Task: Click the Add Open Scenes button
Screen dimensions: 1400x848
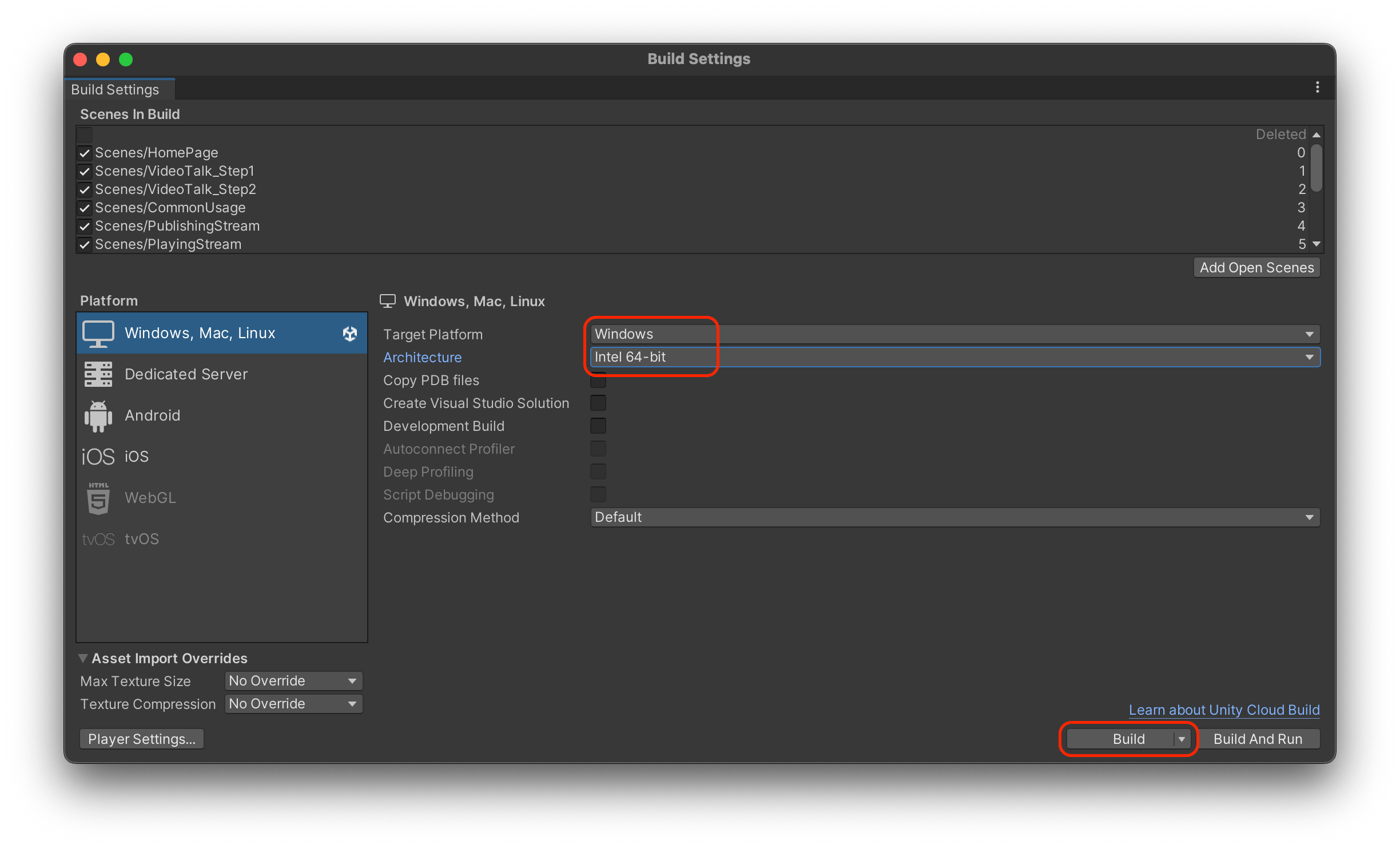Action: pos(1256,268)
